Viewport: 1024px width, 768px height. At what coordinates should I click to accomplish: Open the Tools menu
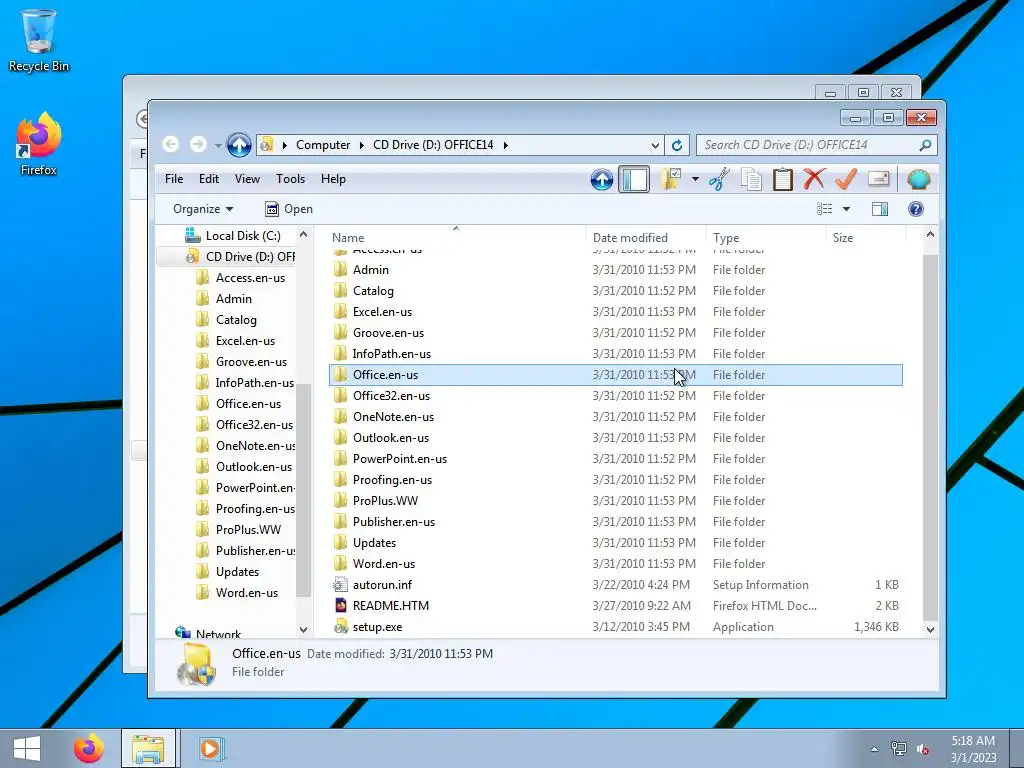(x=291, y=179)
